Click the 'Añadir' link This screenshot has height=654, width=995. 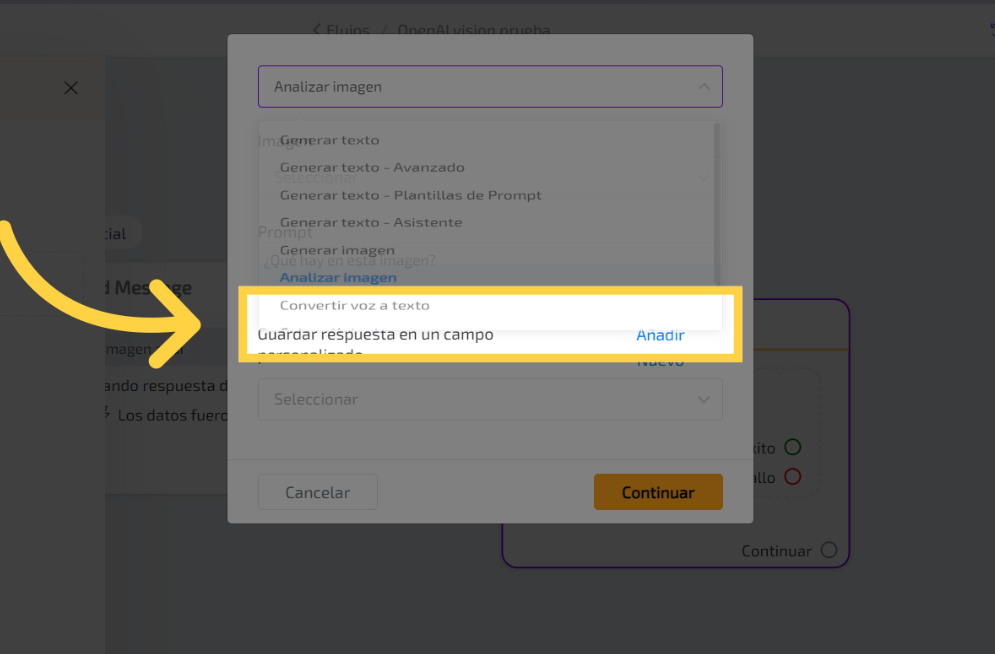point(660,335)
